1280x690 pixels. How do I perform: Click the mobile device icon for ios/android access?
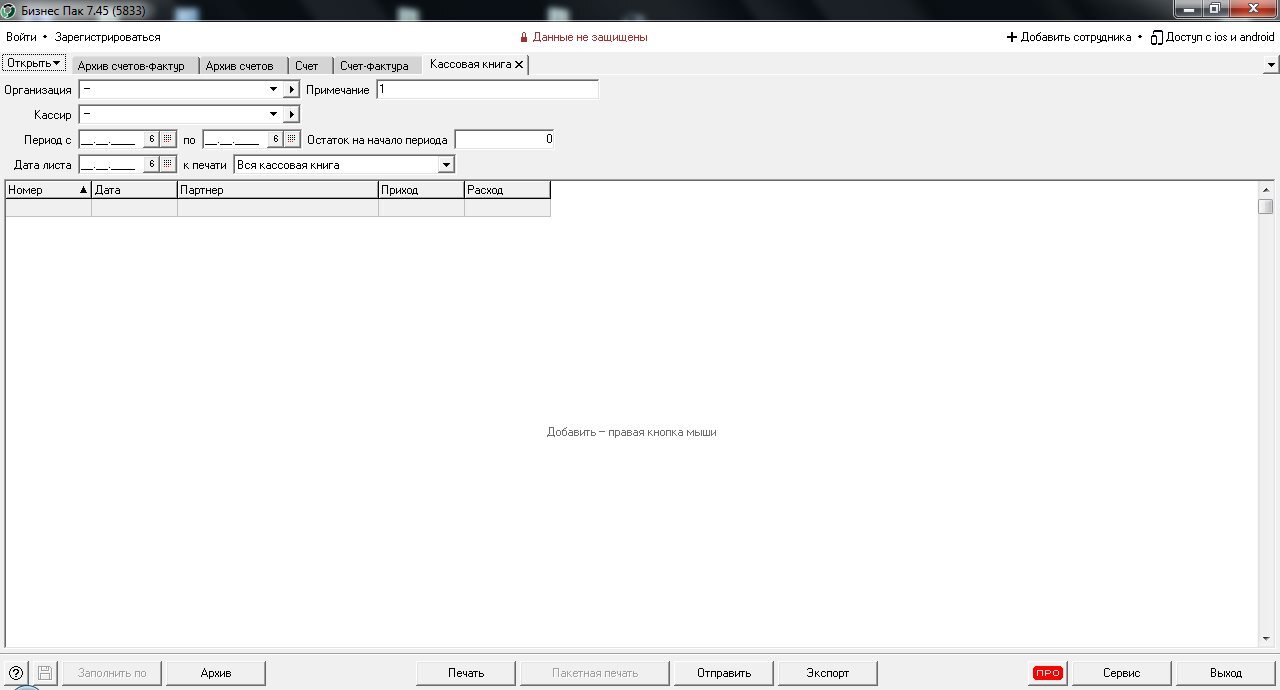[1157, 37]
